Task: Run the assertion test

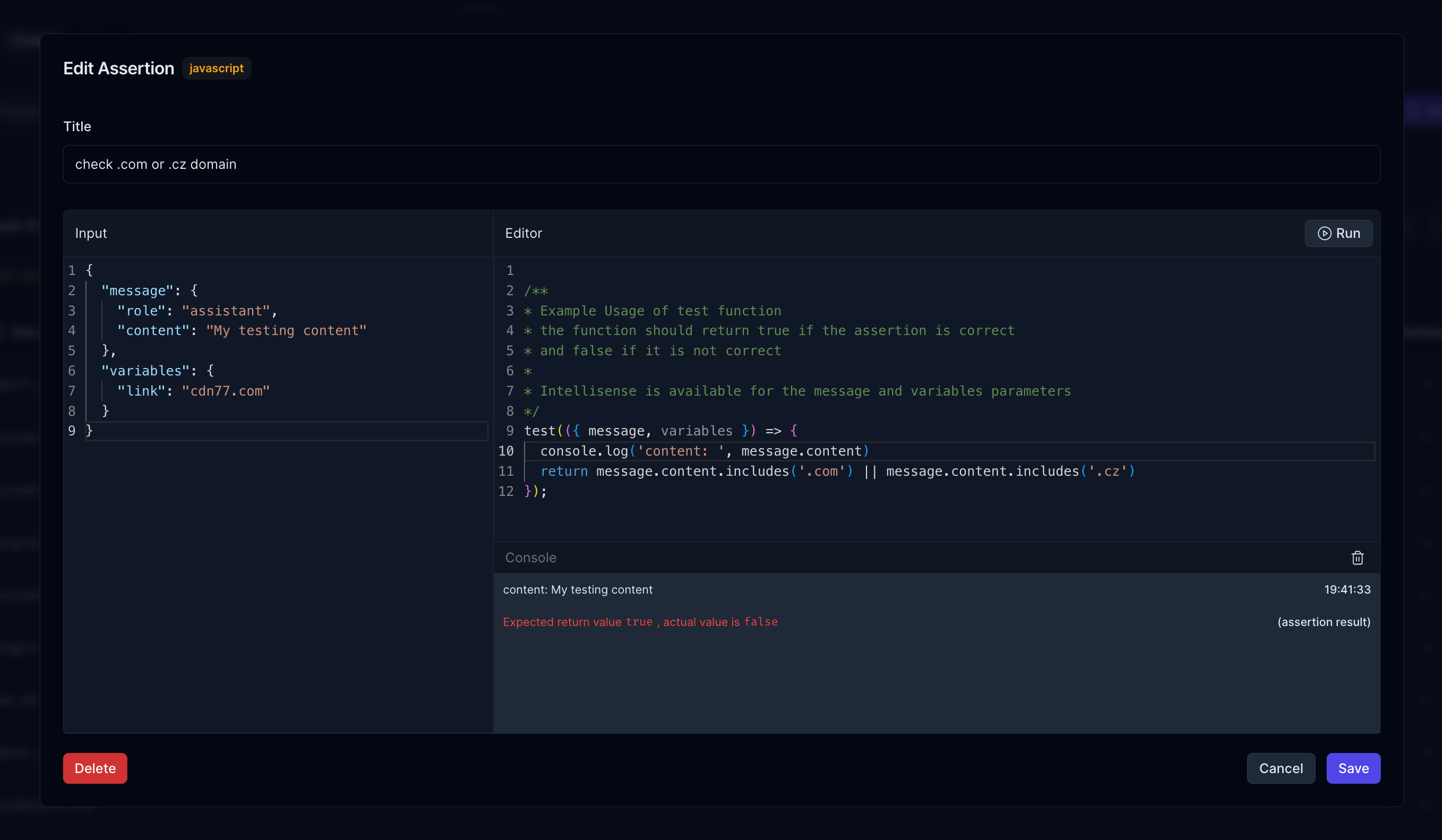Action: tap(1338, 234)
